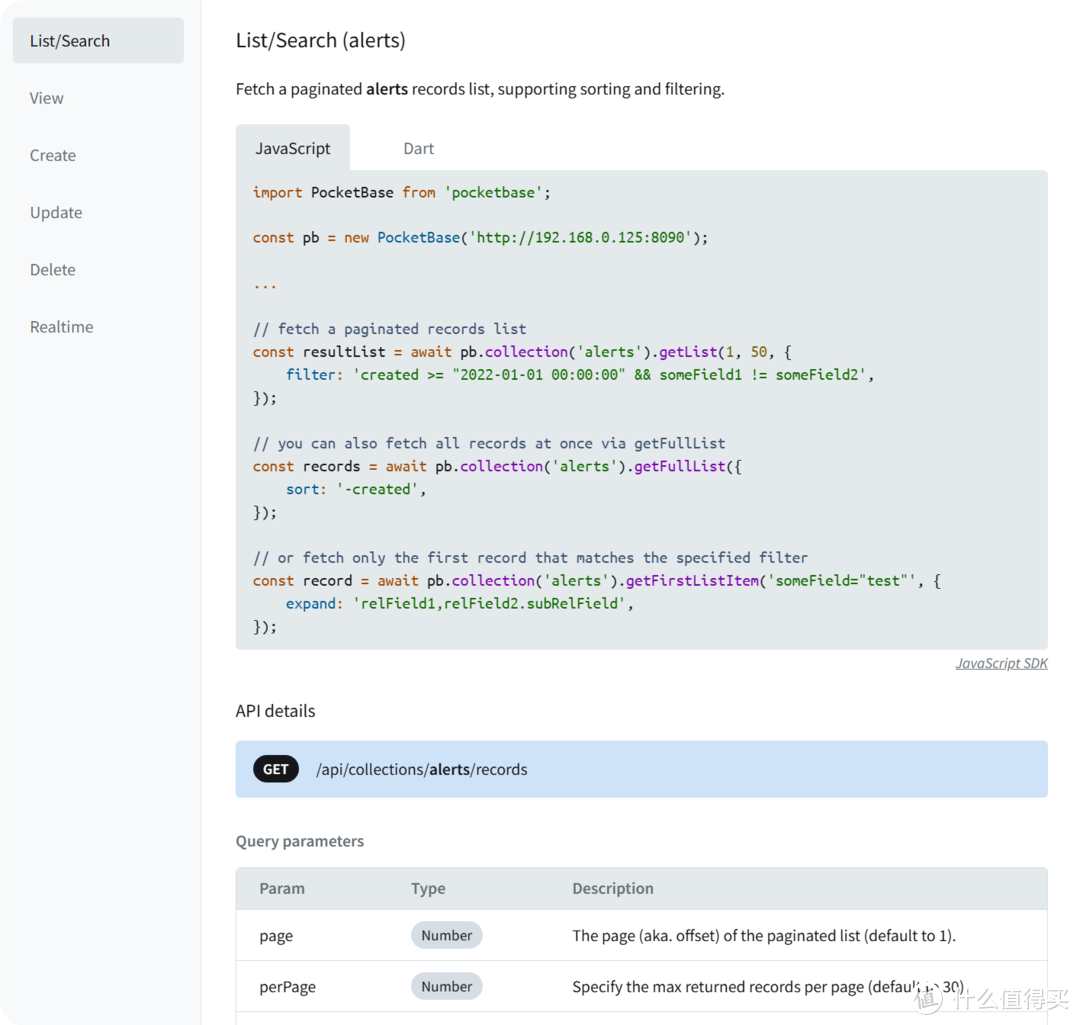Open the JavaScript SDK link
Screen dimensions: 1080x1025
point(1001,663)
